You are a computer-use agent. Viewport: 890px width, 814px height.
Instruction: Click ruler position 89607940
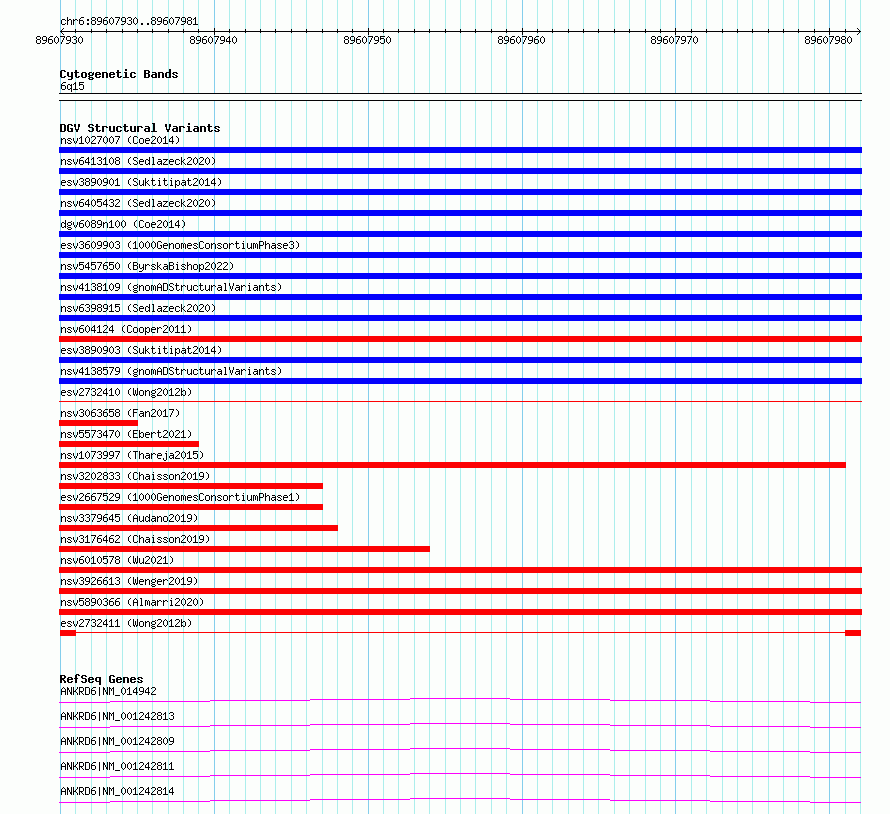coord(213,40)
